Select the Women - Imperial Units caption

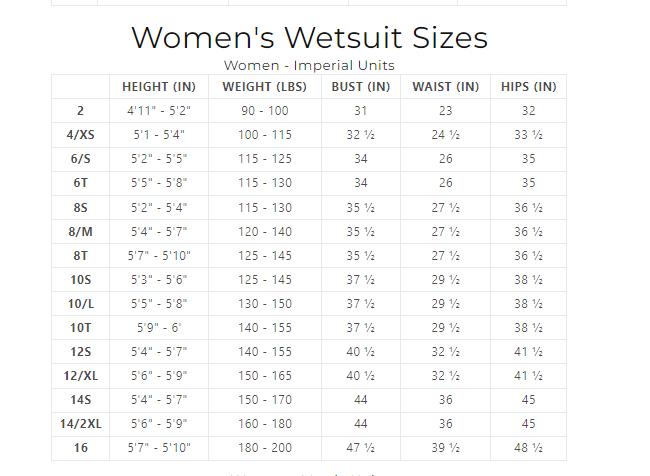coord(309,65)
